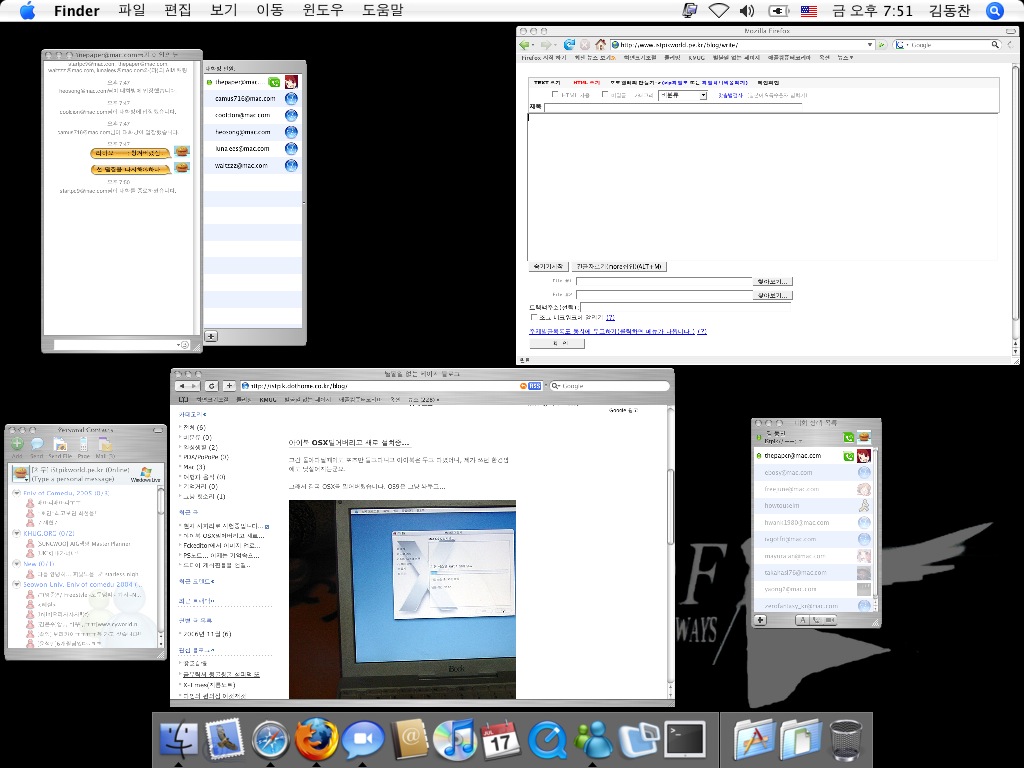The image size is (1024, 768).
Task: Click the browse button for File #1
Action: coord(772,282)
